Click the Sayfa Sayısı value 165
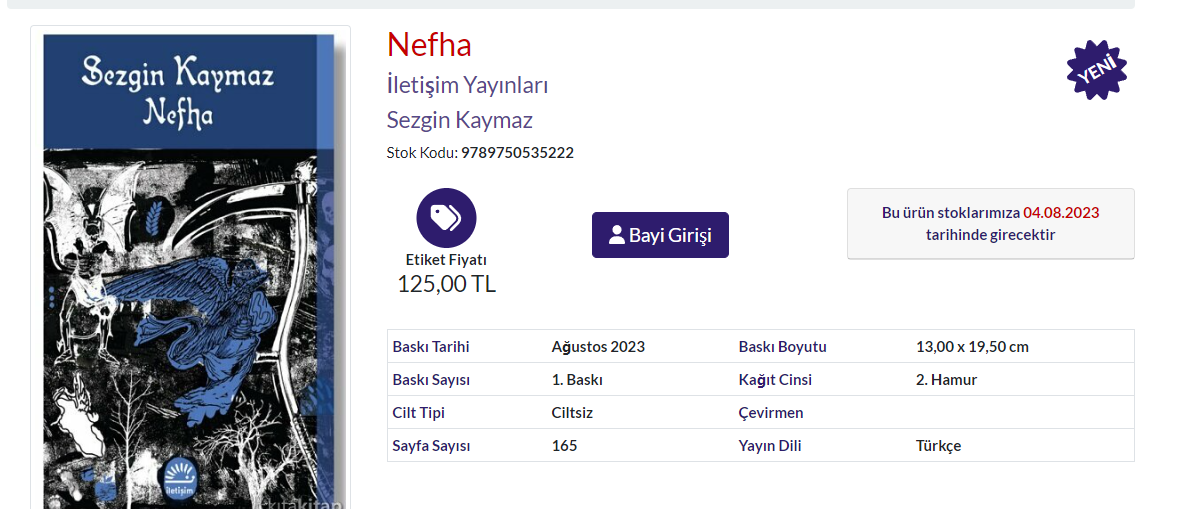The width and height of the screenshot is (1202, 509). pos(564,446)
